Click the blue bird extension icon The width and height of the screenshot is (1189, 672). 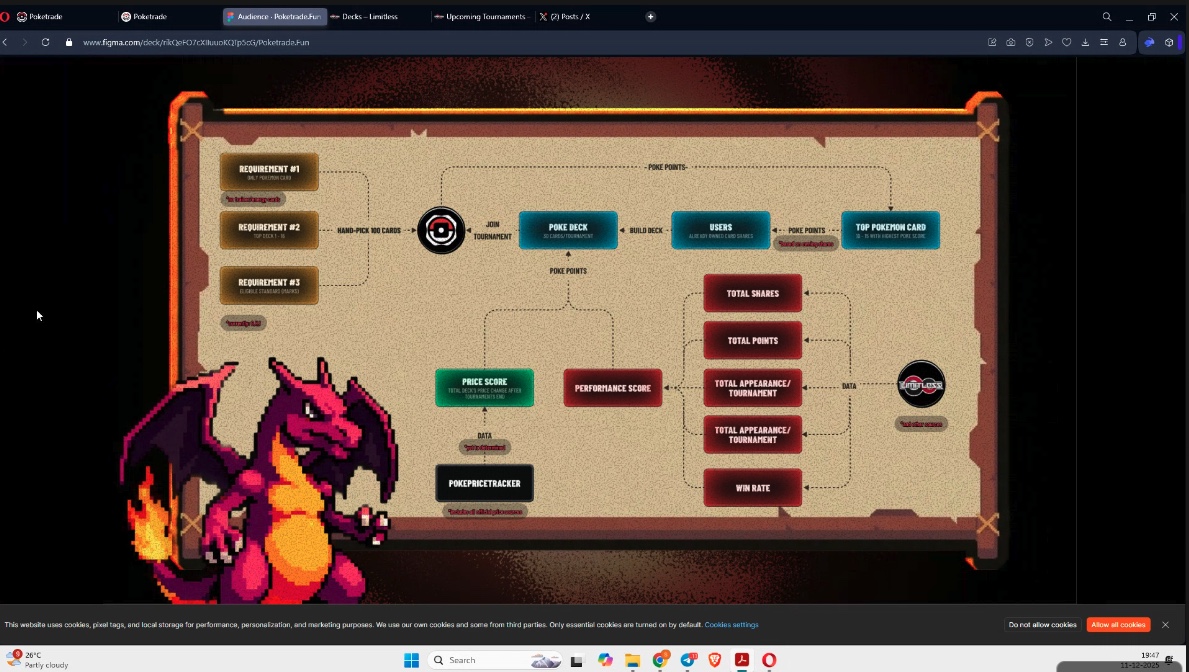tap(1150, 42)
